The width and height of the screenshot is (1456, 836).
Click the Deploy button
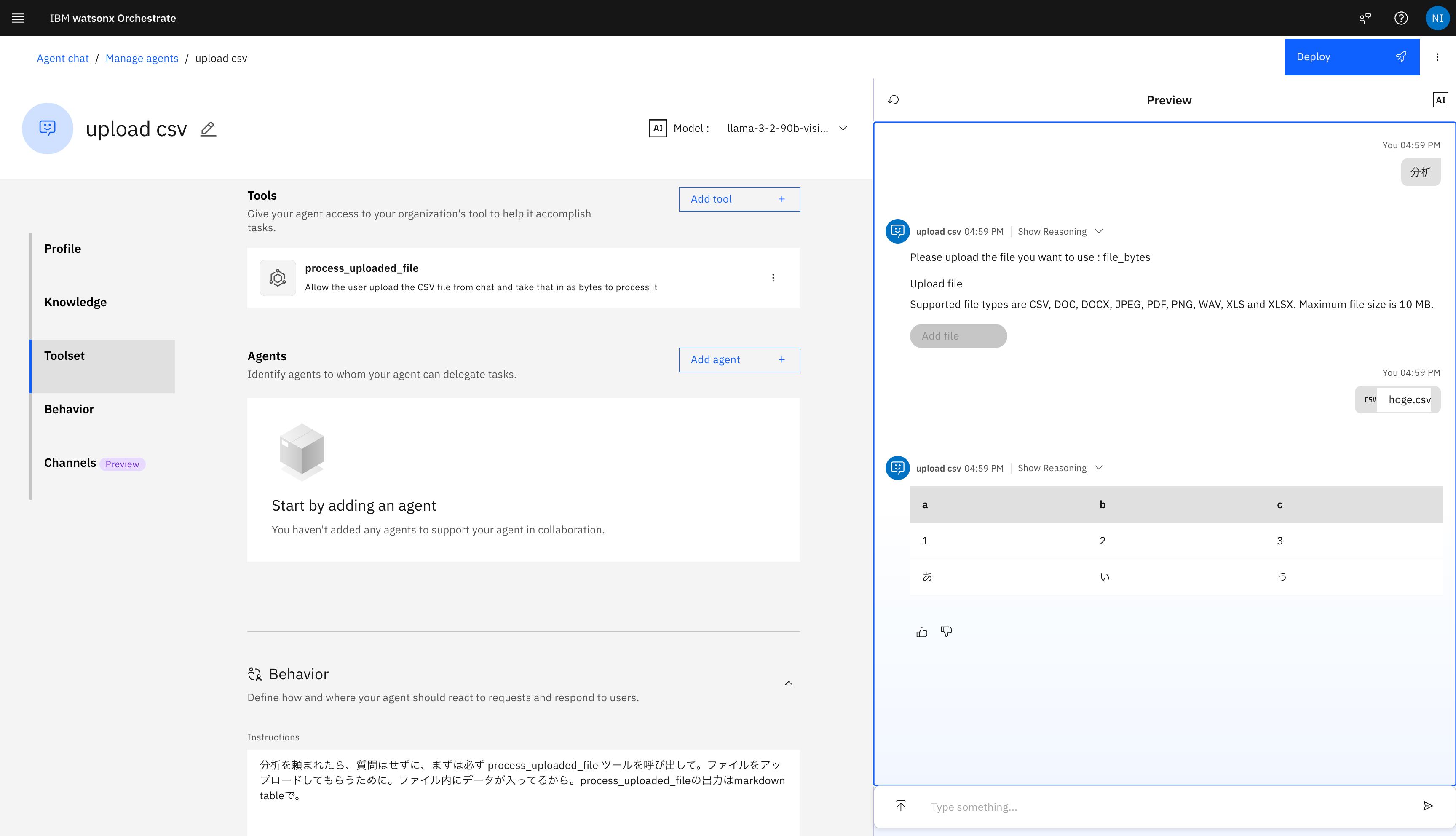[x=1351, y=57]
